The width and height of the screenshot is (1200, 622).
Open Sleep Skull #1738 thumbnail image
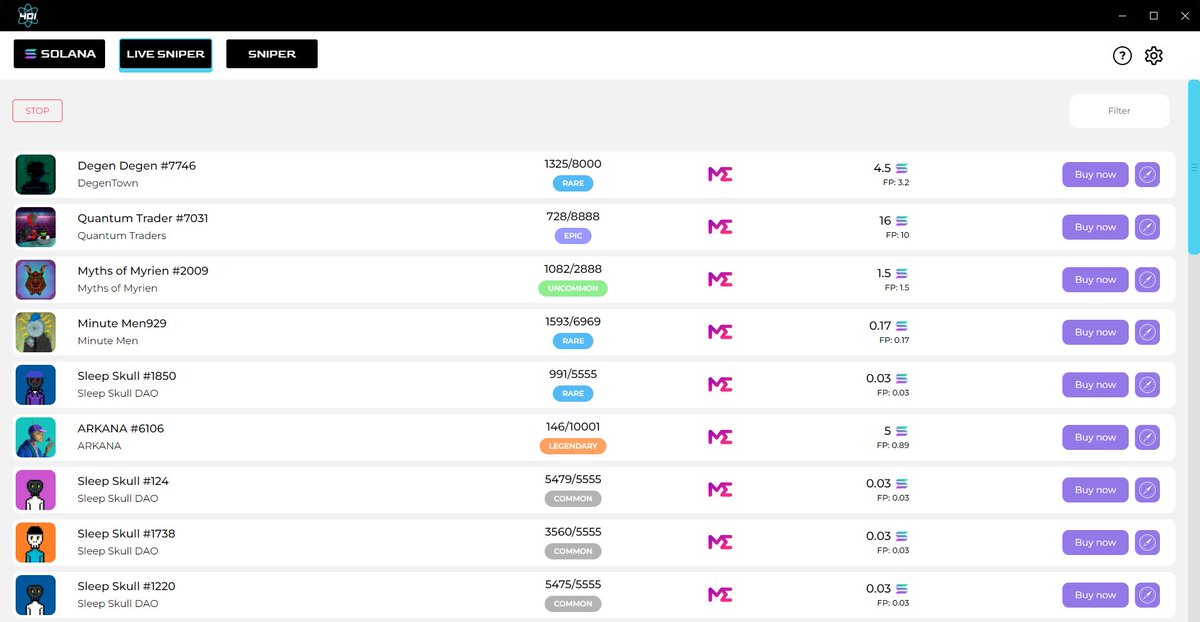pyautogui.click(x=36, y=542)
